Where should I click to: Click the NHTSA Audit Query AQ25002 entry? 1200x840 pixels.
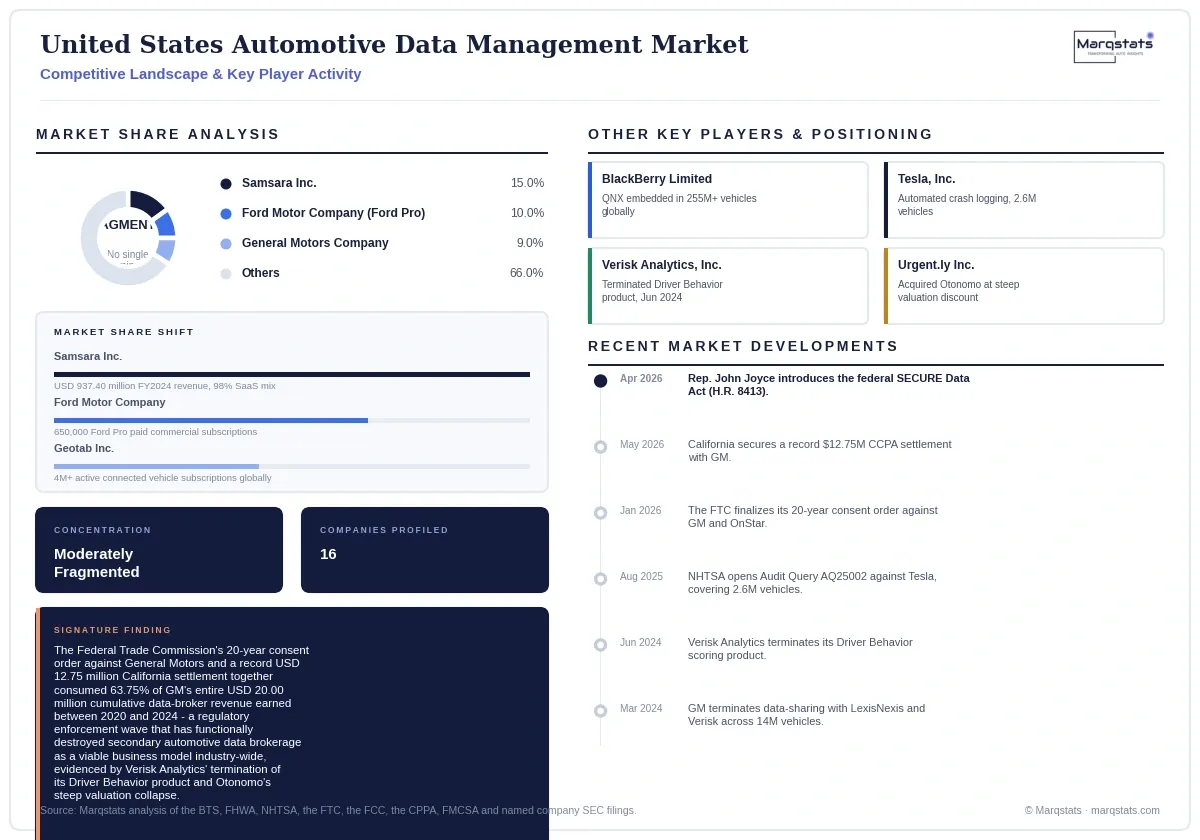click(x=812, y=583)
